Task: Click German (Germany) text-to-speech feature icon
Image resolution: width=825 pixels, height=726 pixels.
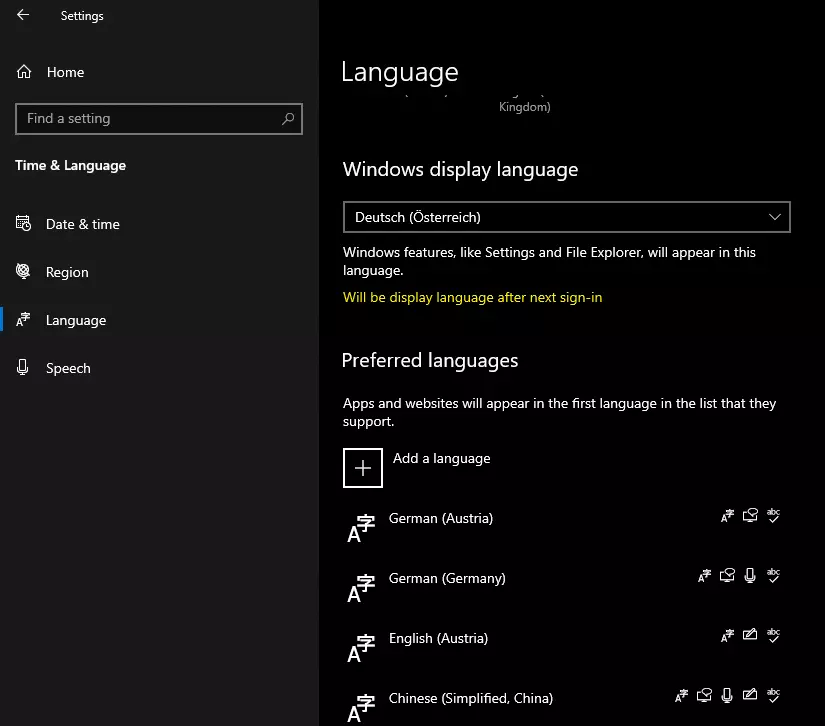Action: (727, 576)
